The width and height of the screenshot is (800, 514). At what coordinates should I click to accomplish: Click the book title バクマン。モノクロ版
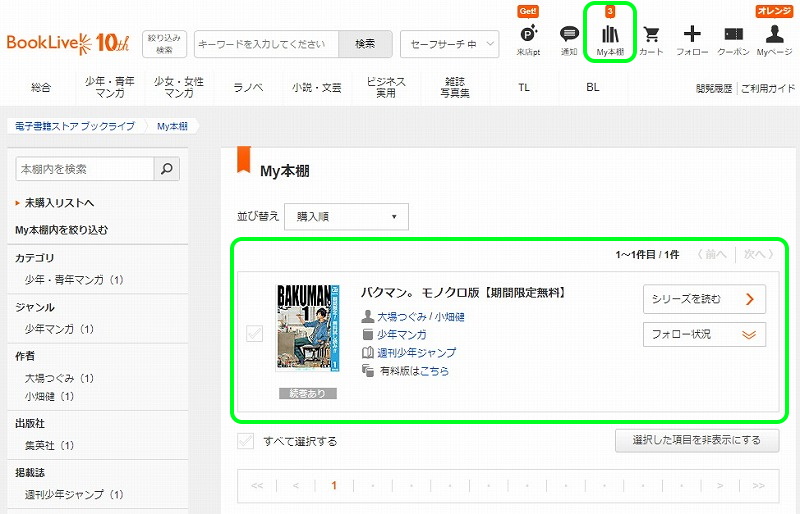coord(464,293)
